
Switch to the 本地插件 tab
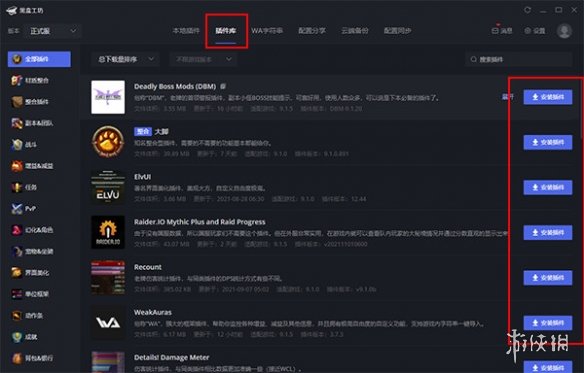(186, 31)
